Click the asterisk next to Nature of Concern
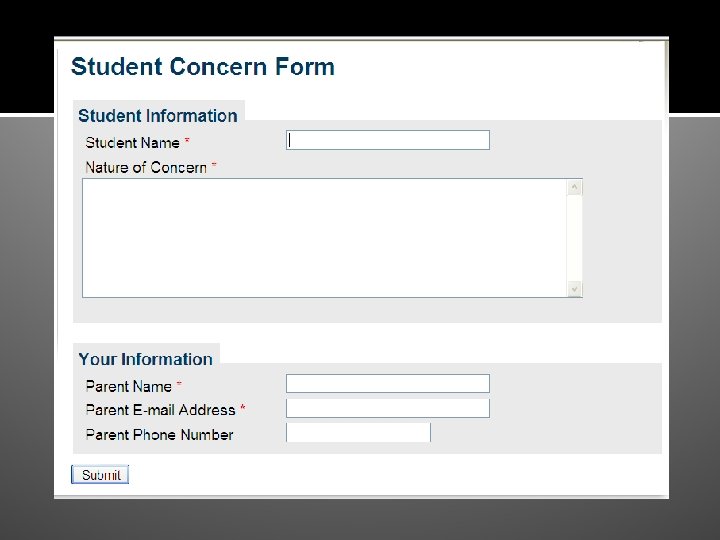The width and height of the screenshot is (720, 540). pyautogui.click(x=214, y=166)
